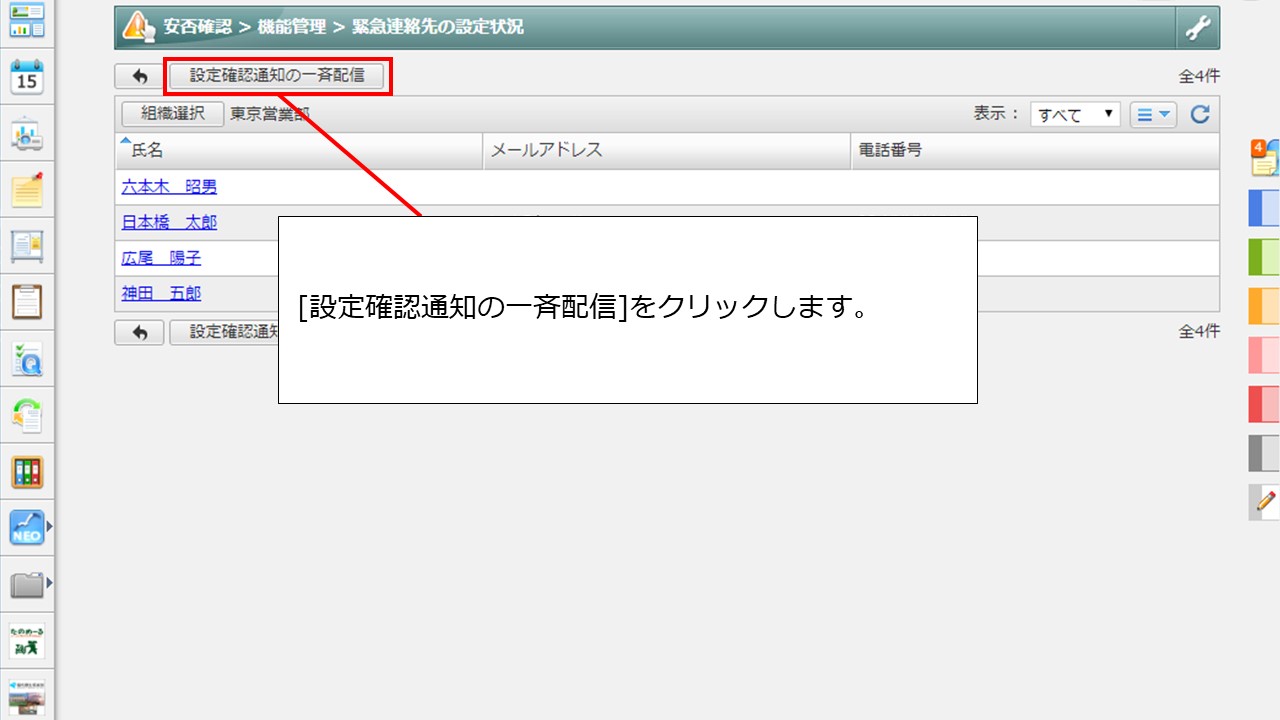Open the schedule calendar icon showing 15
Screen dimensions: 1280x720
click(27, 76)
